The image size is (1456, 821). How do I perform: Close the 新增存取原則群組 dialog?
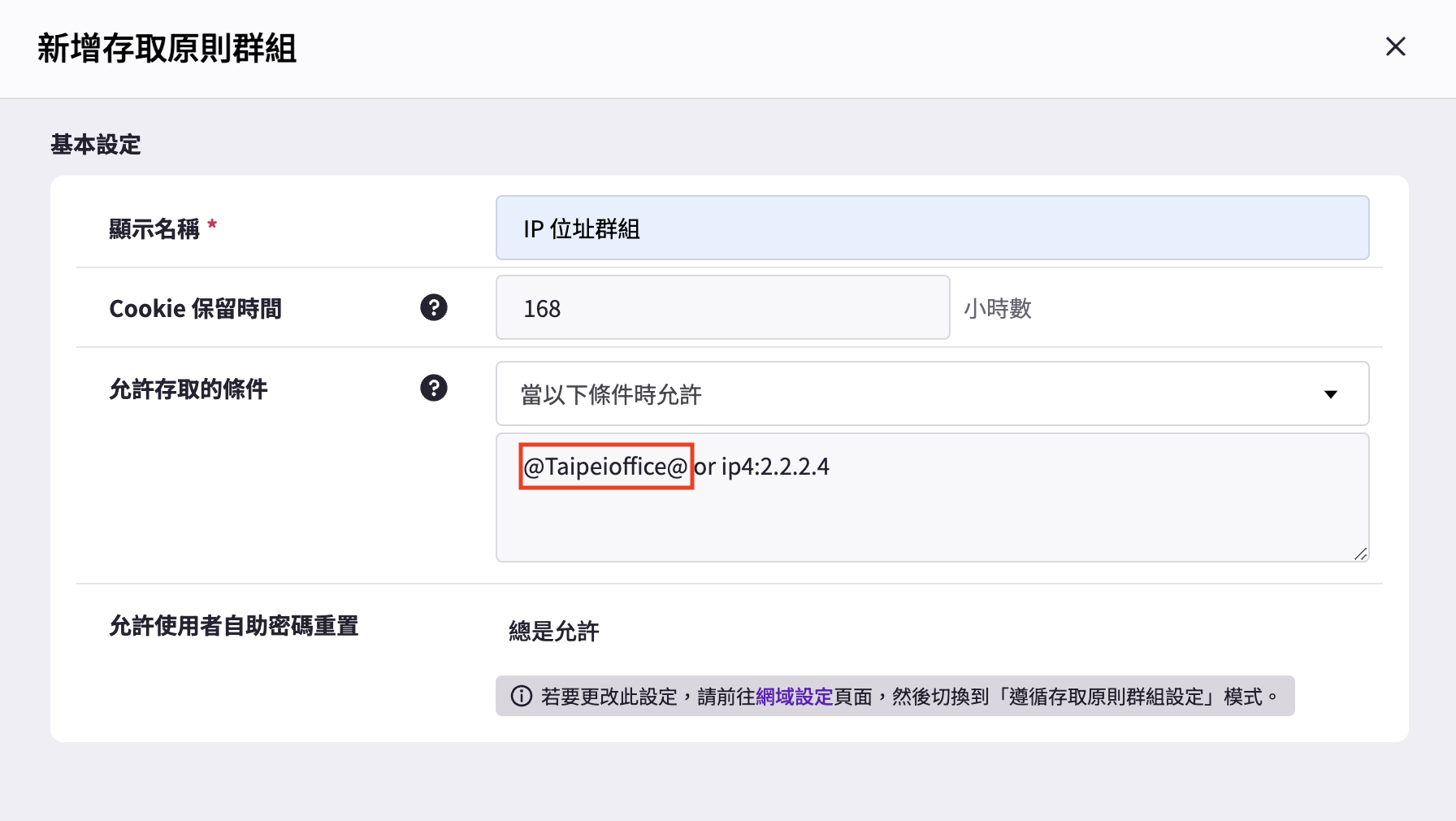[x=1395, y=47]
